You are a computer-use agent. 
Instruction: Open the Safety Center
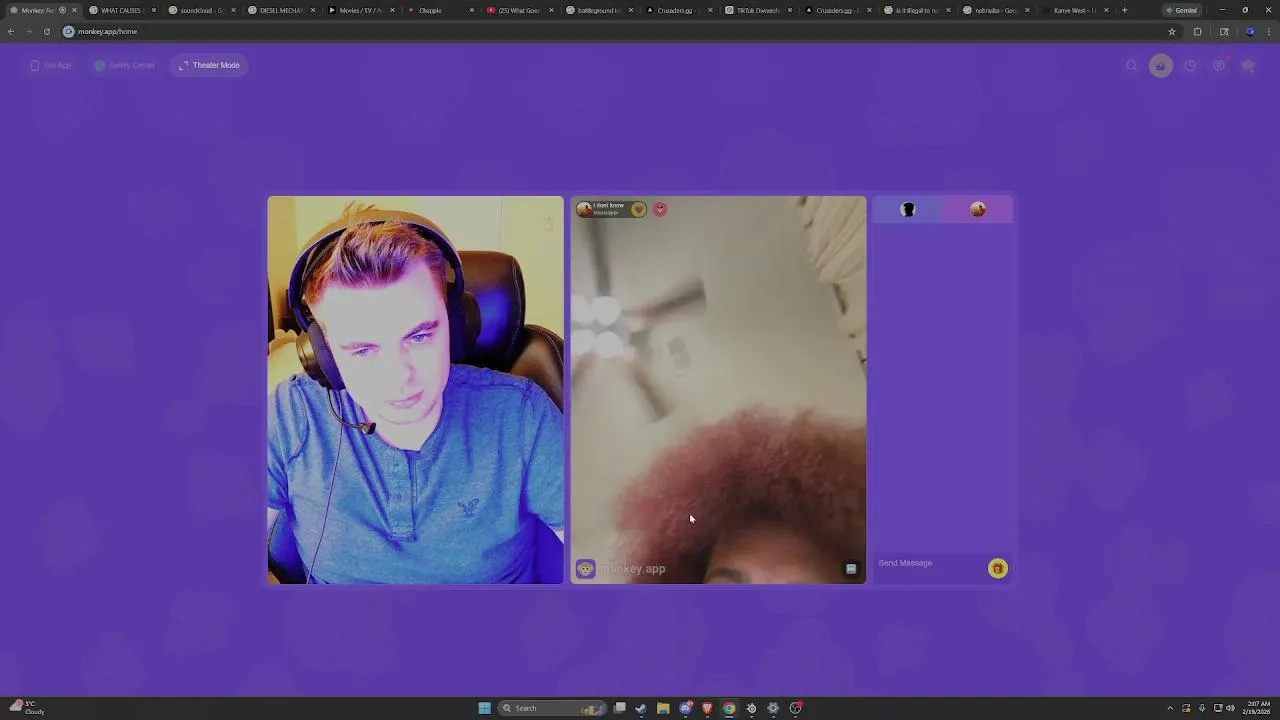pos(125,65)
